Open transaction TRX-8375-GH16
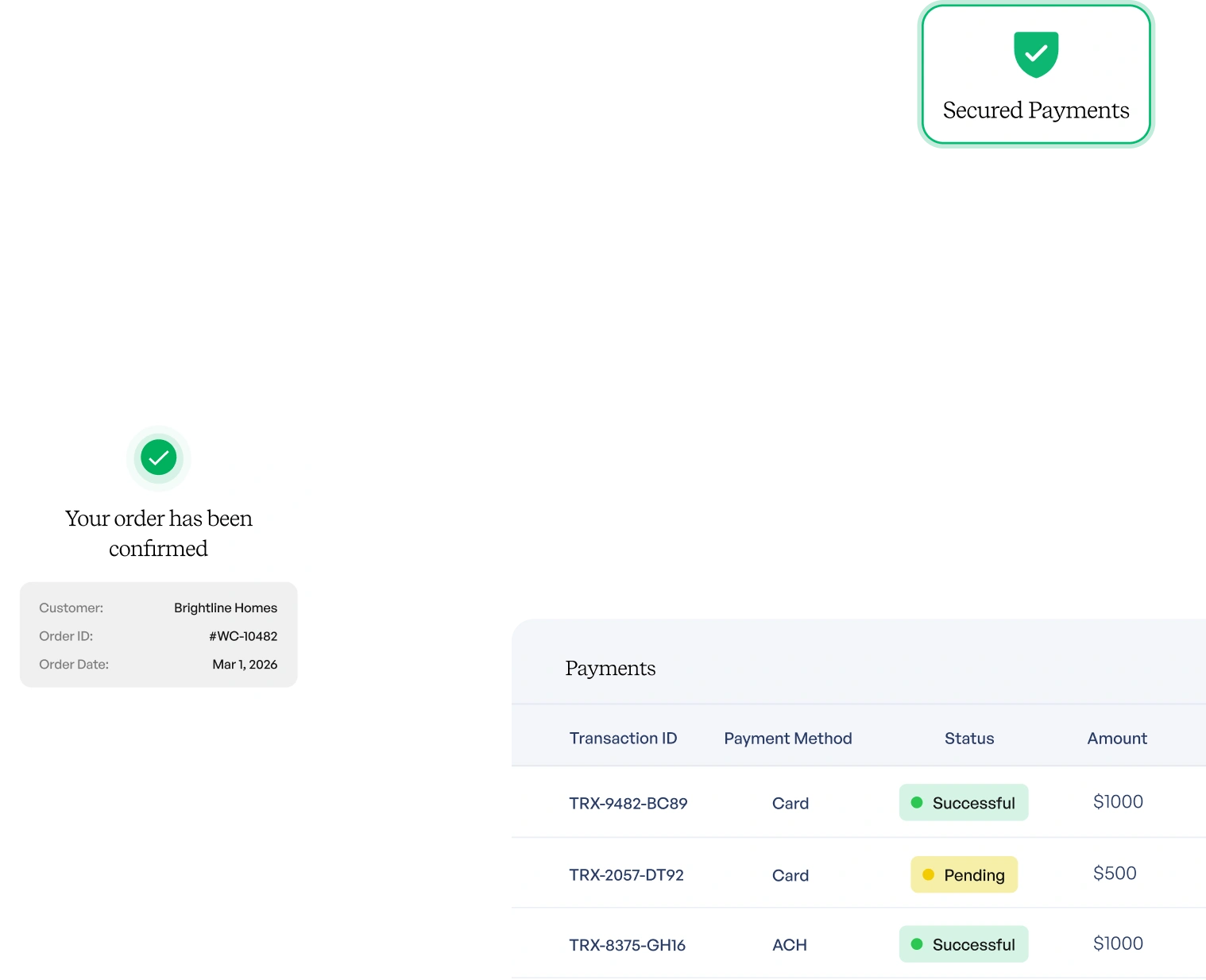This screenshot has height=980, width=1206. click(x=627, y=945)
